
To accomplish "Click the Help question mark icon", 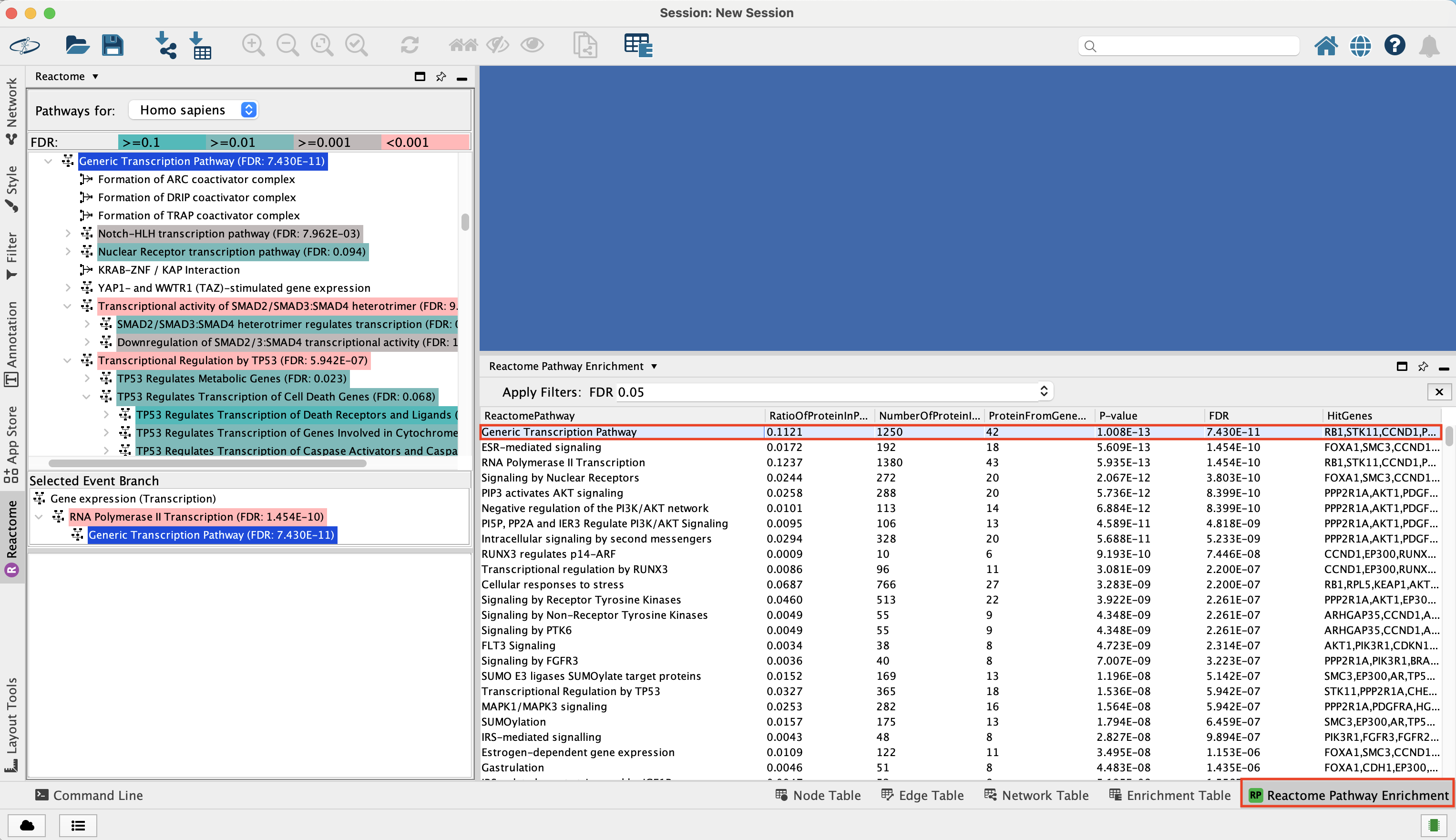I will (x=1394, y=45).
